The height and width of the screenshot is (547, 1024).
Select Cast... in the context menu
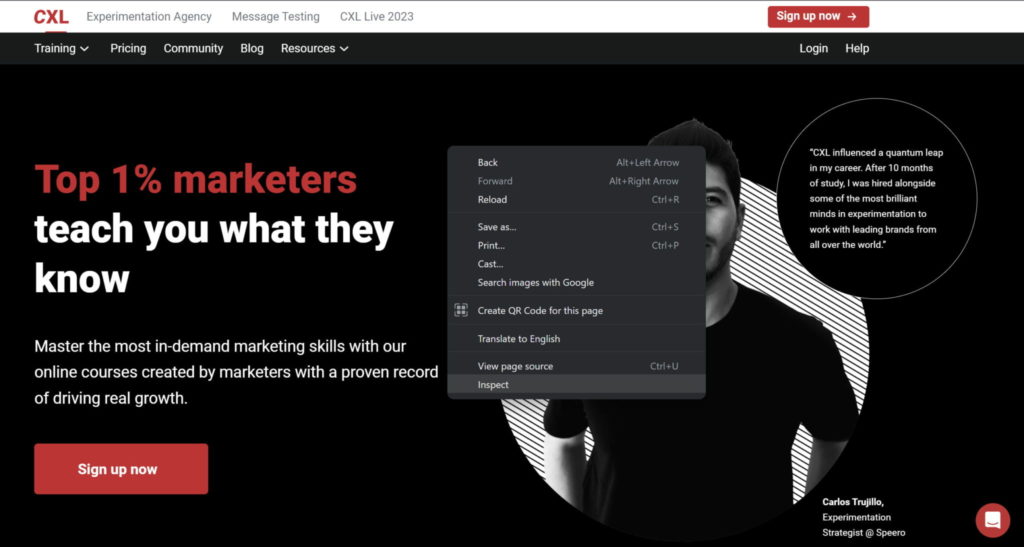[x=576, y=264]
